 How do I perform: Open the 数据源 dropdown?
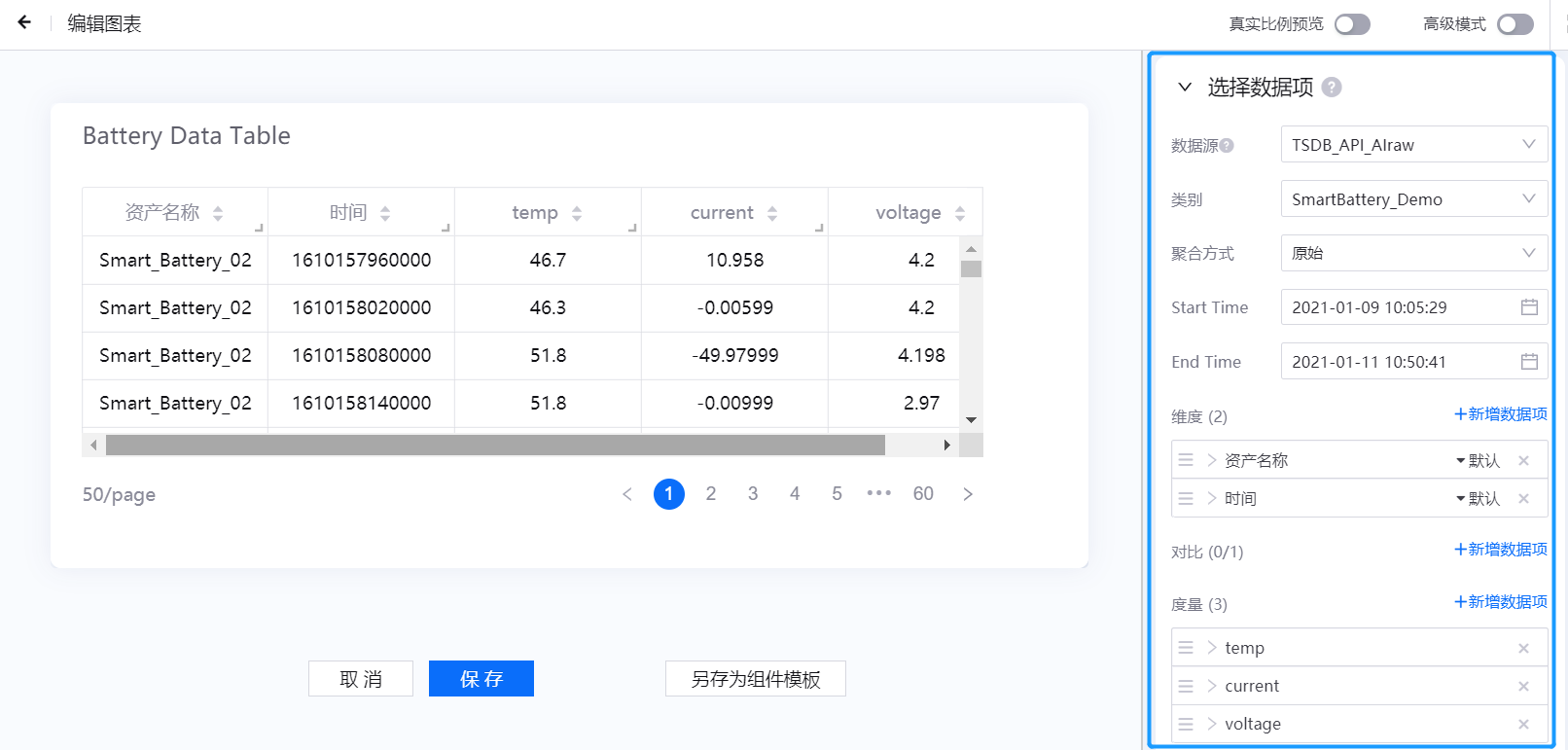pyautogui.click(x=1413, y=145)
